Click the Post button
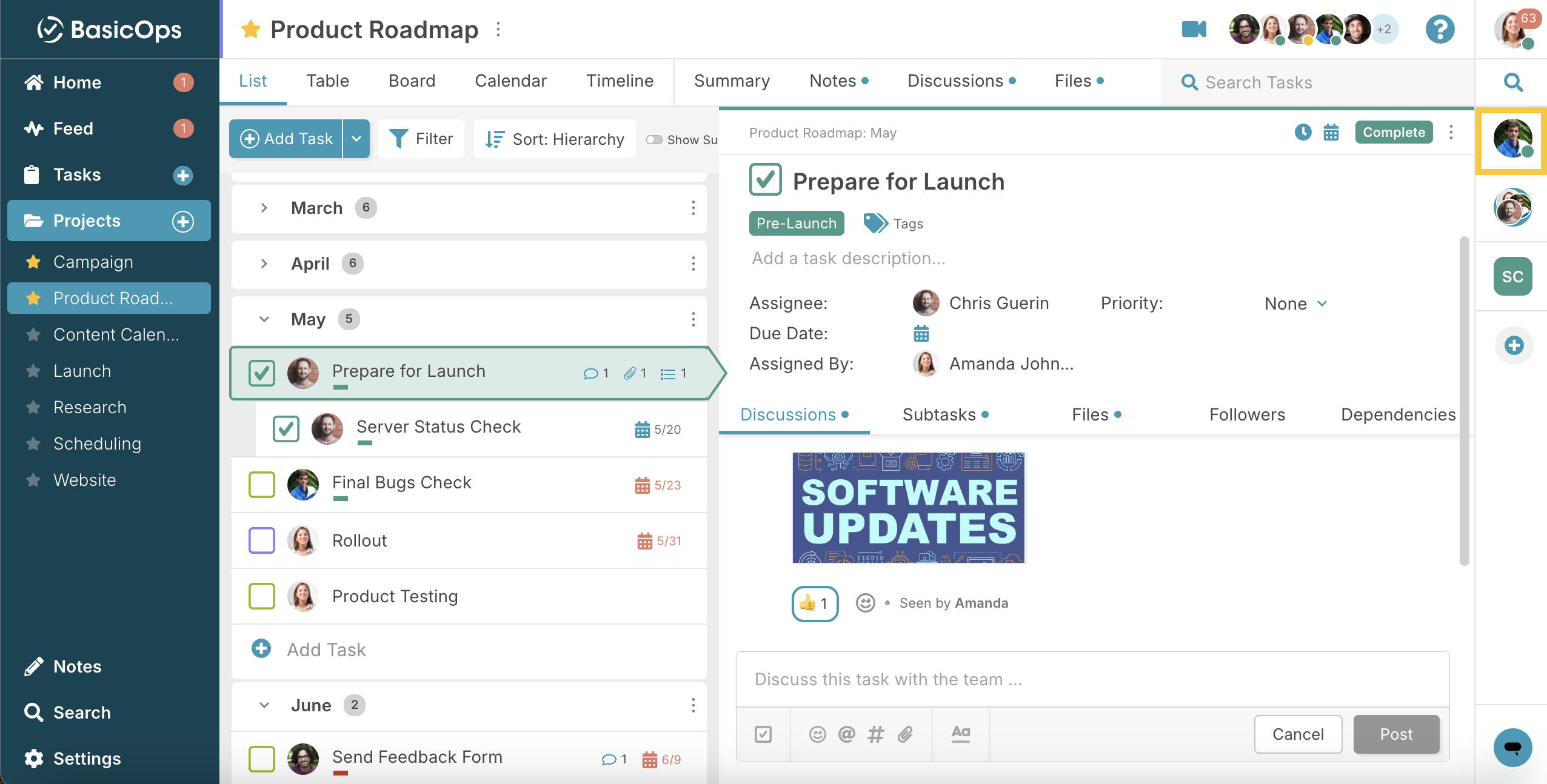This screenshot has width=1547, height=784. 1395,734
